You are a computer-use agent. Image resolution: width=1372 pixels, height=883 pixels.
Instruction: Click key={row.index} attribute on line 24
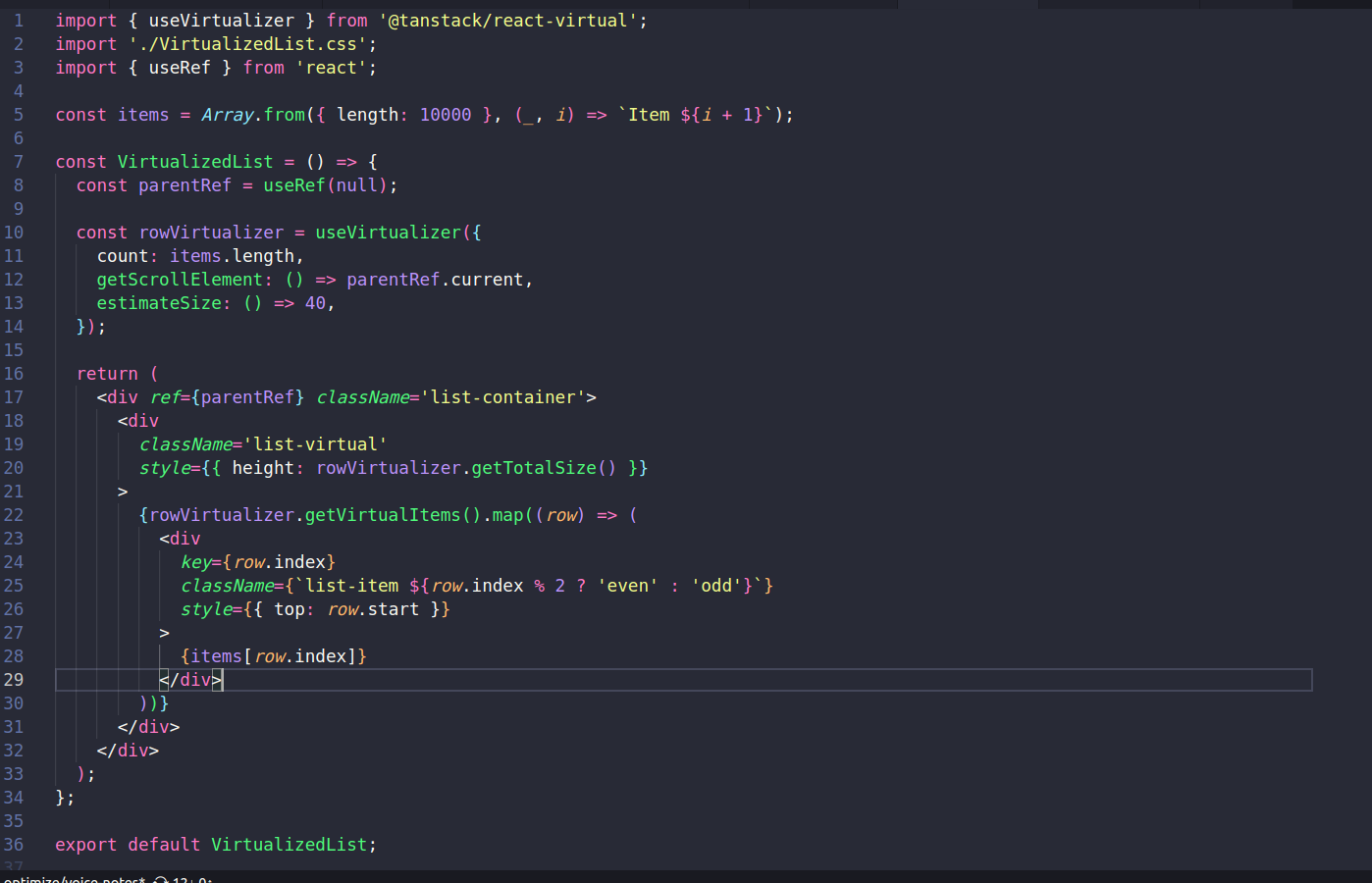pyautogui.click(x=258, y=562)
